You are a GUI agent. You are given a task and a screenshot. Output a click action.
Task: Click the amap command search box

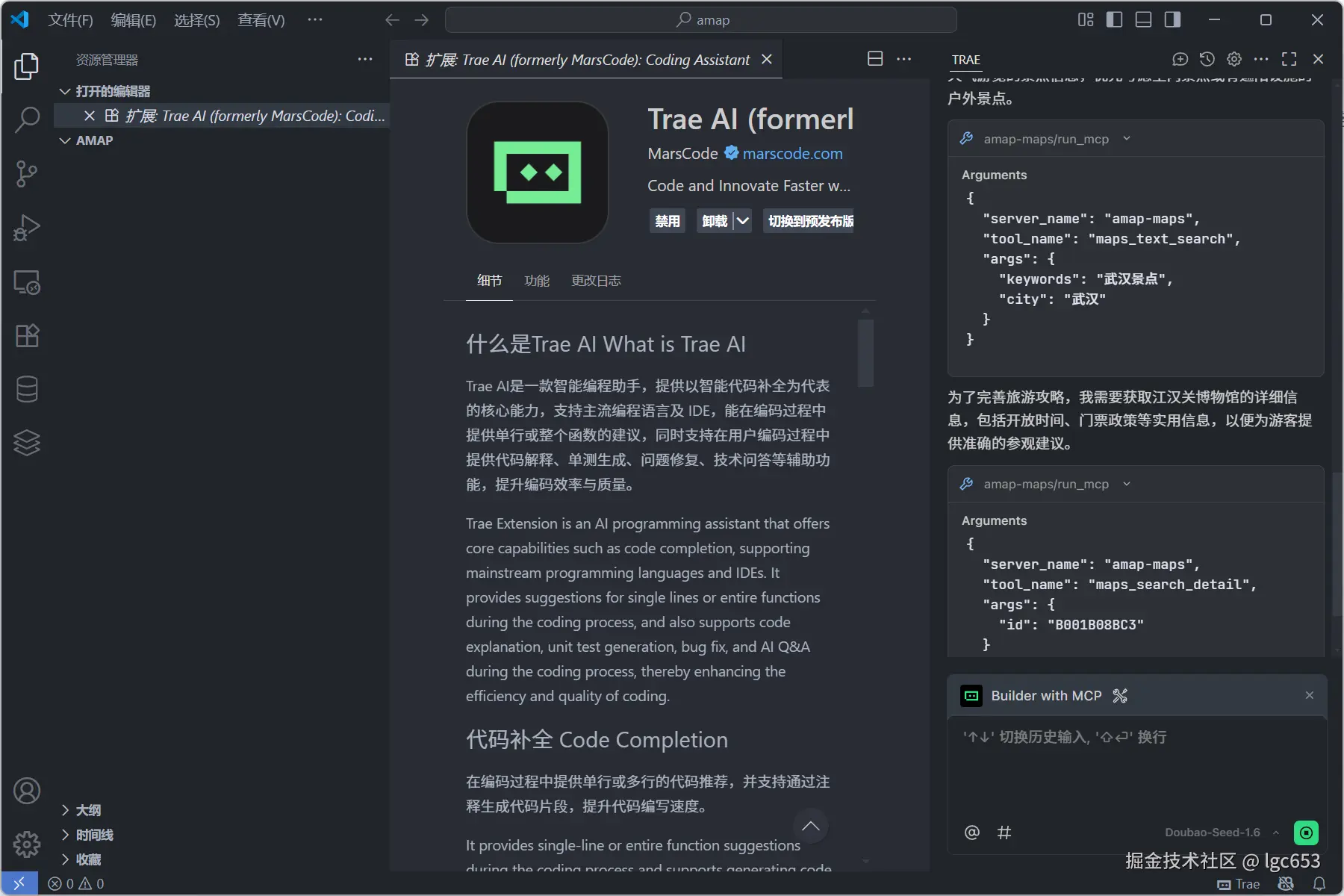click(x=701, y=20)
